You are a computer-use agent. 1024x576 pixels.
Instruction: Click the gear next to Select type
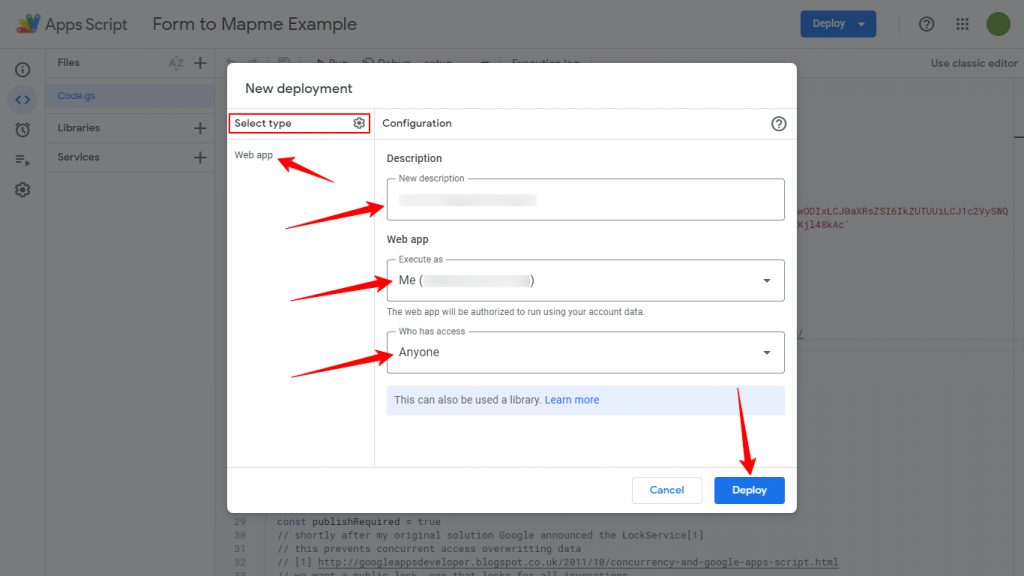pyautogui.click(x=359, y=122)
